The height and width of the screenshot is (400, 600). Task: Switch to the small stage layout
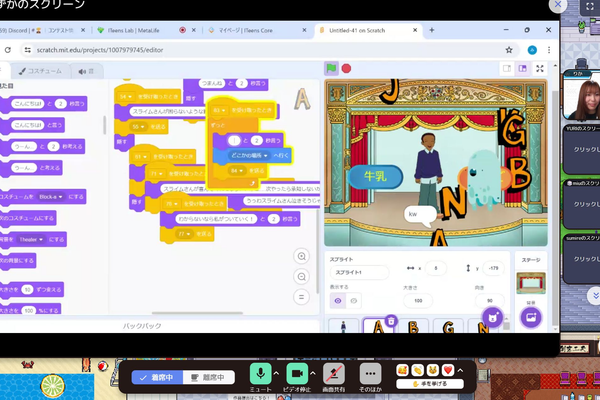[507, 69]
